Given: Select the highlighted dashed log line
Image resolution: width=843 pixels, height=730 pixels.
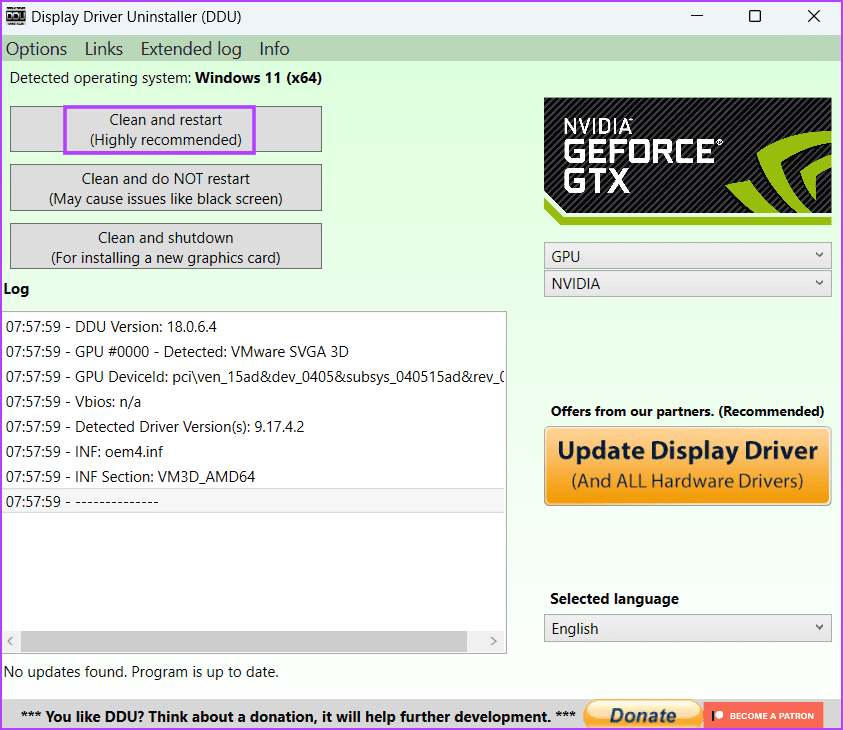Looking at the screenshot, I should 150,500.
